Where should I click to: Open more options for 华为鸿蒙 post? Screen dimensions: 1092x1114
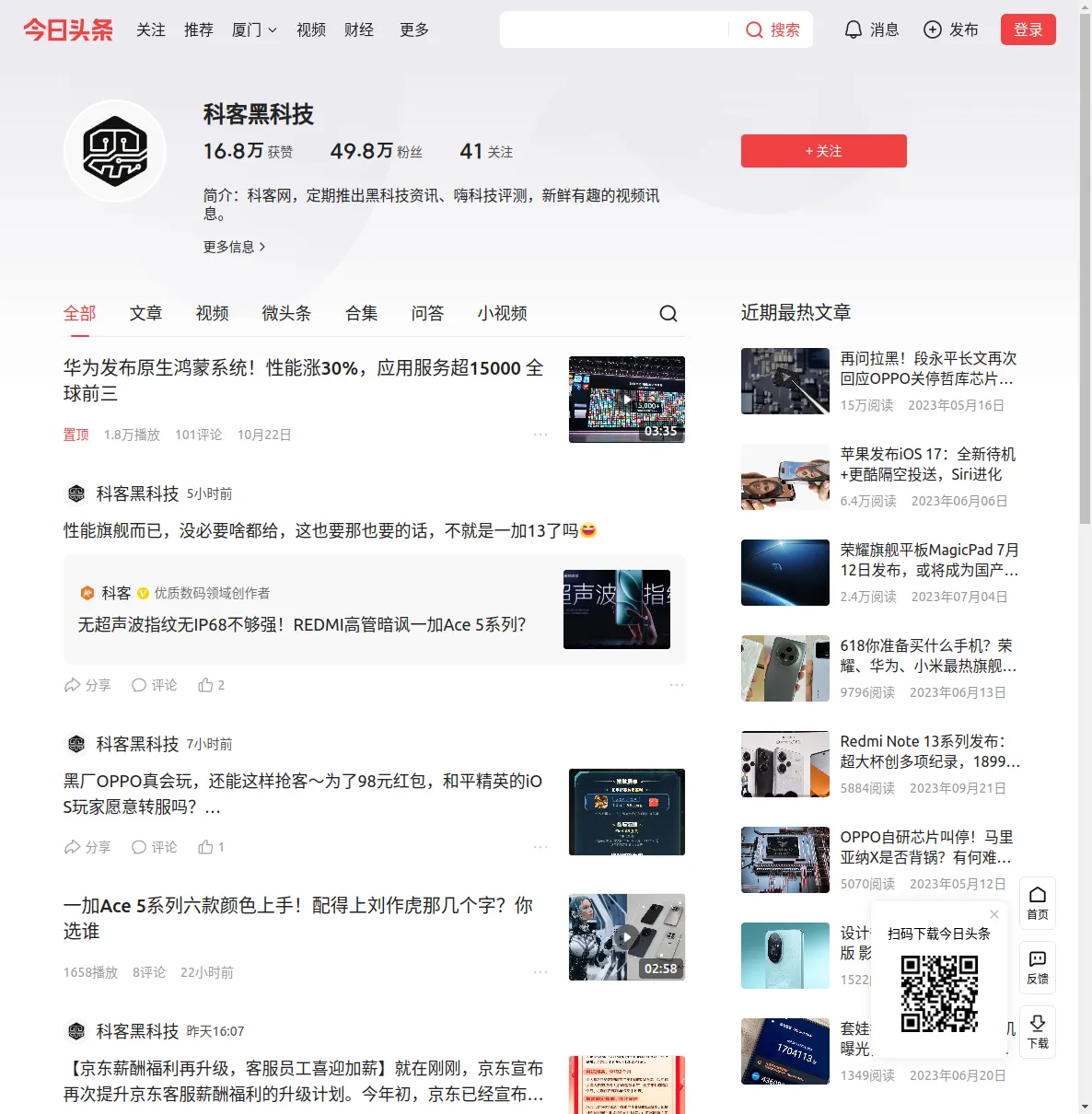click(540, 435)
